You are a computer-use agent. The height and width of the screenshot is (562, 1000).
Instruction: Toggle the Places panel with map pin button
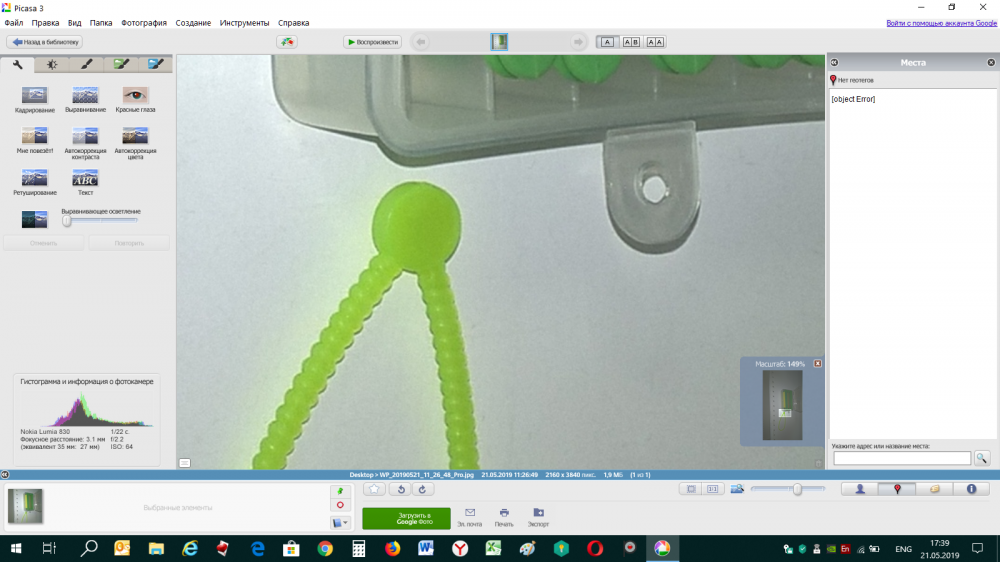897,489
